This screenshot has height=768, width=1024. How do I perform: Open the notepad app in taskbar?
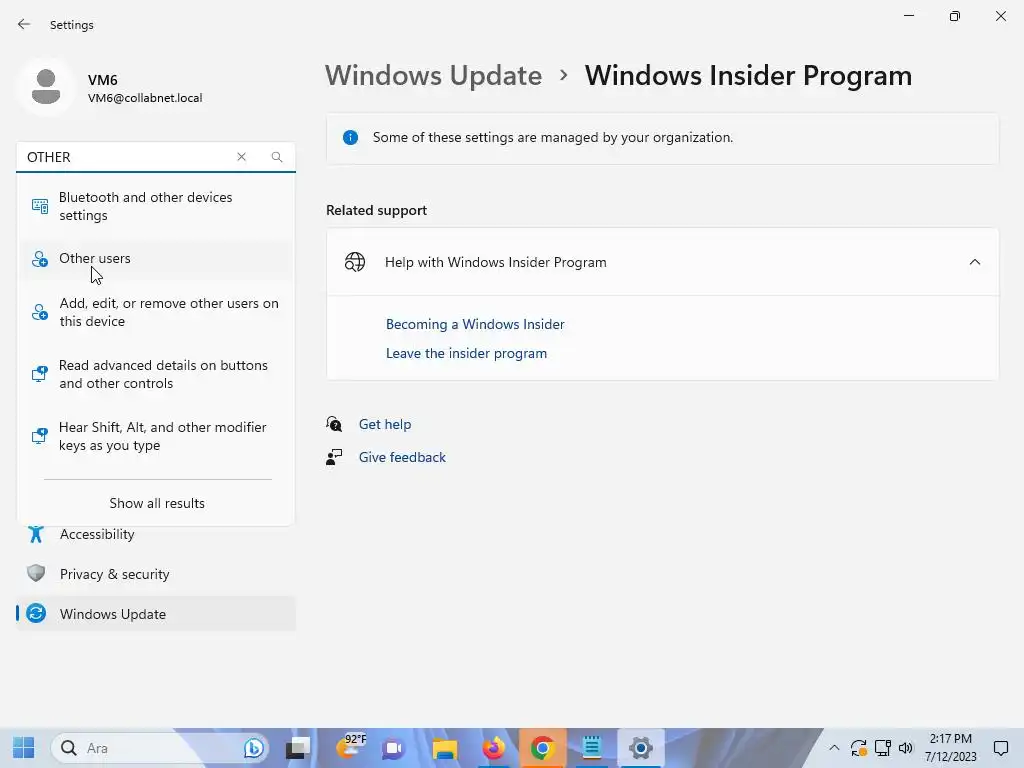click(x=592, y=748)
